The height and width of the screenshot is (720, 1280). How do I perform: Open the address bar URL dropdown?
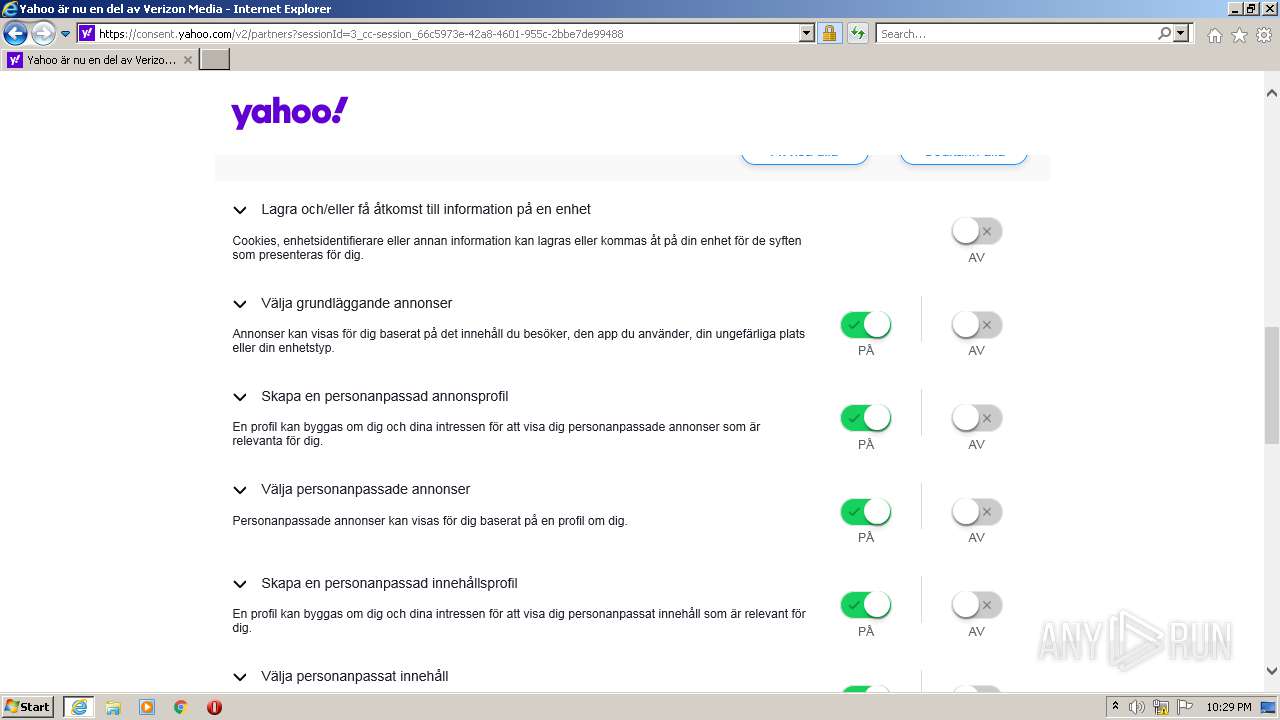pyautogui.click(x=807, y=34)
